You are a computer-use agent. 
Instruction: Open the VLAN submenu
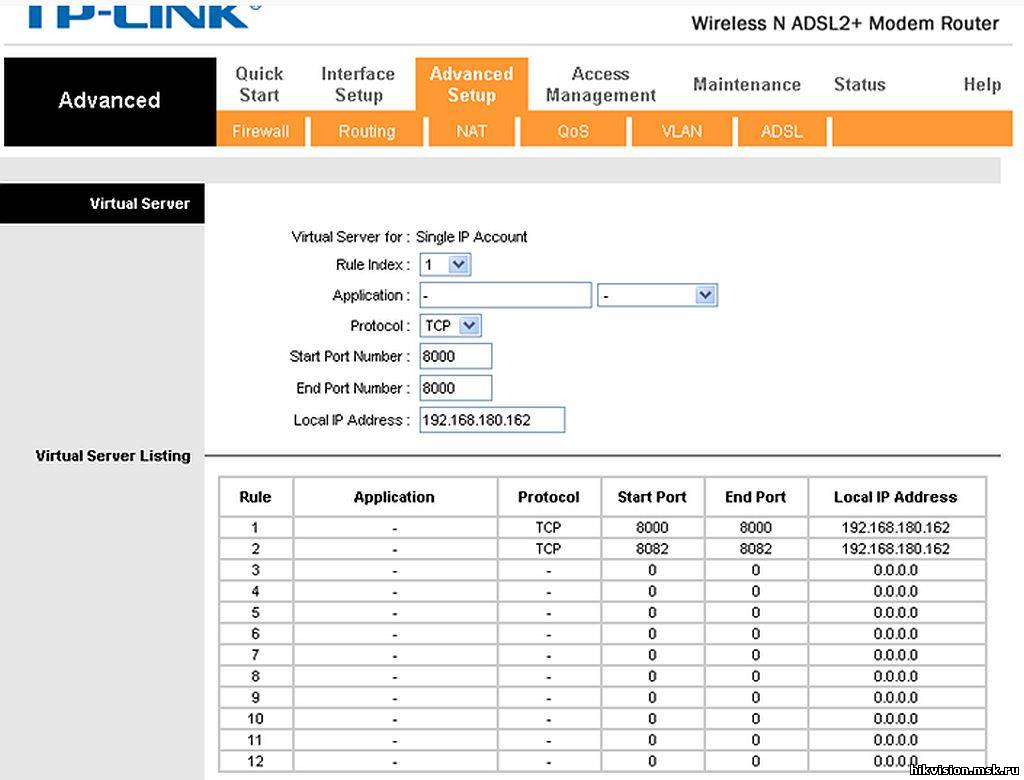[x=681, y=131]
